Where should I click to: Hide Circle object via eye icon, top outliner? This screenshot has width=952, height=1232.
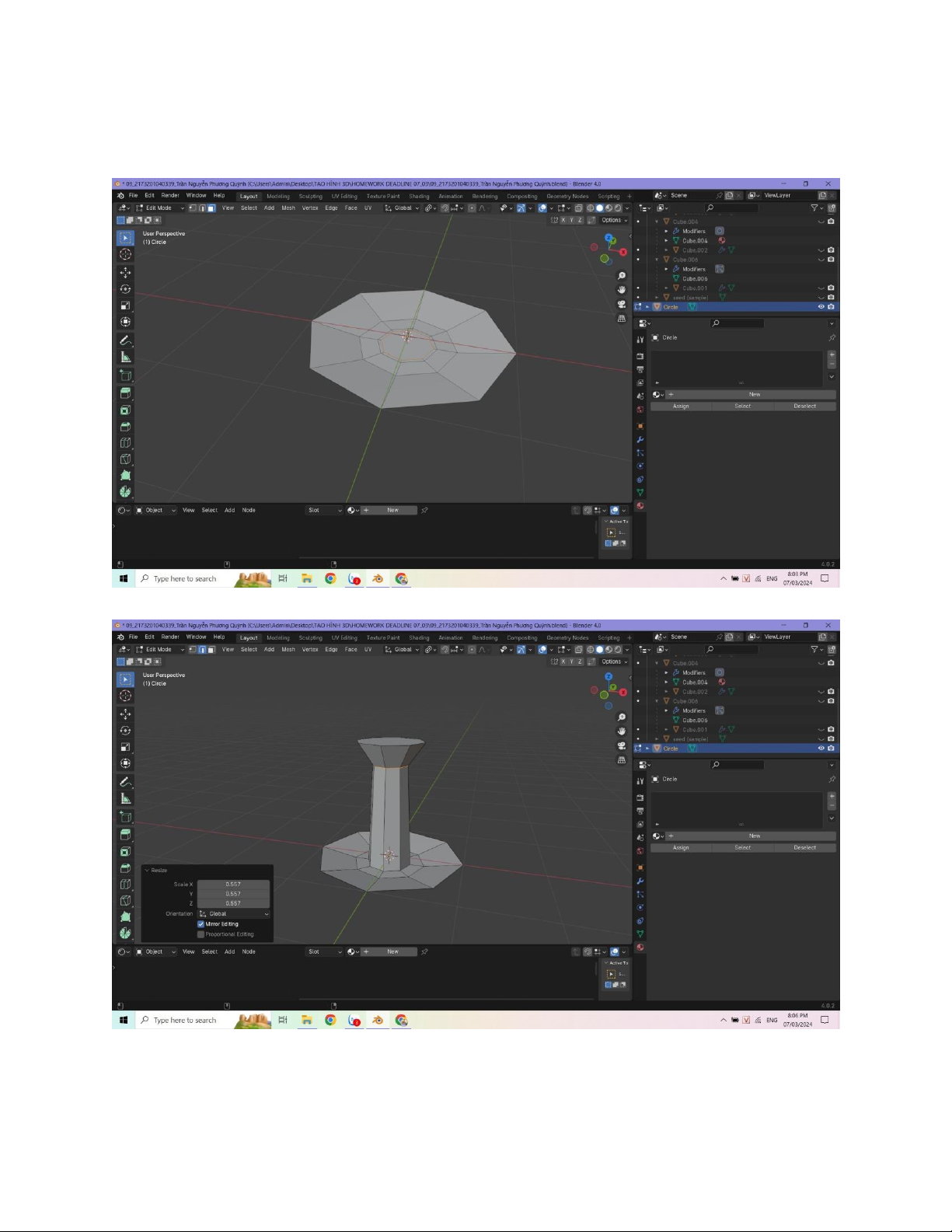pyautogui.click(x=821, y=307)
